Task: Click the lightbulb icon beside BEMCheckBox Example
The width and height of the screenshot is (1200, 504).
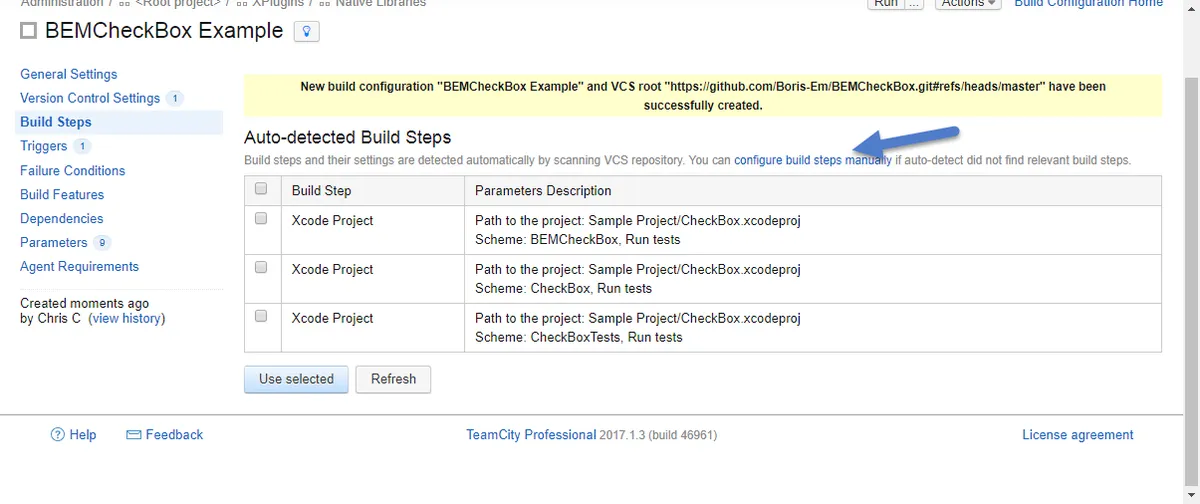Action: coord(306,31)
